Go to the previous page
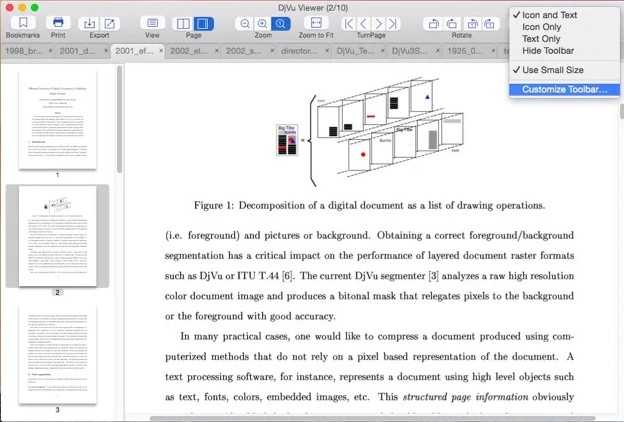The height and width of the screenshot is (422, 624). [x=364, y=24]
